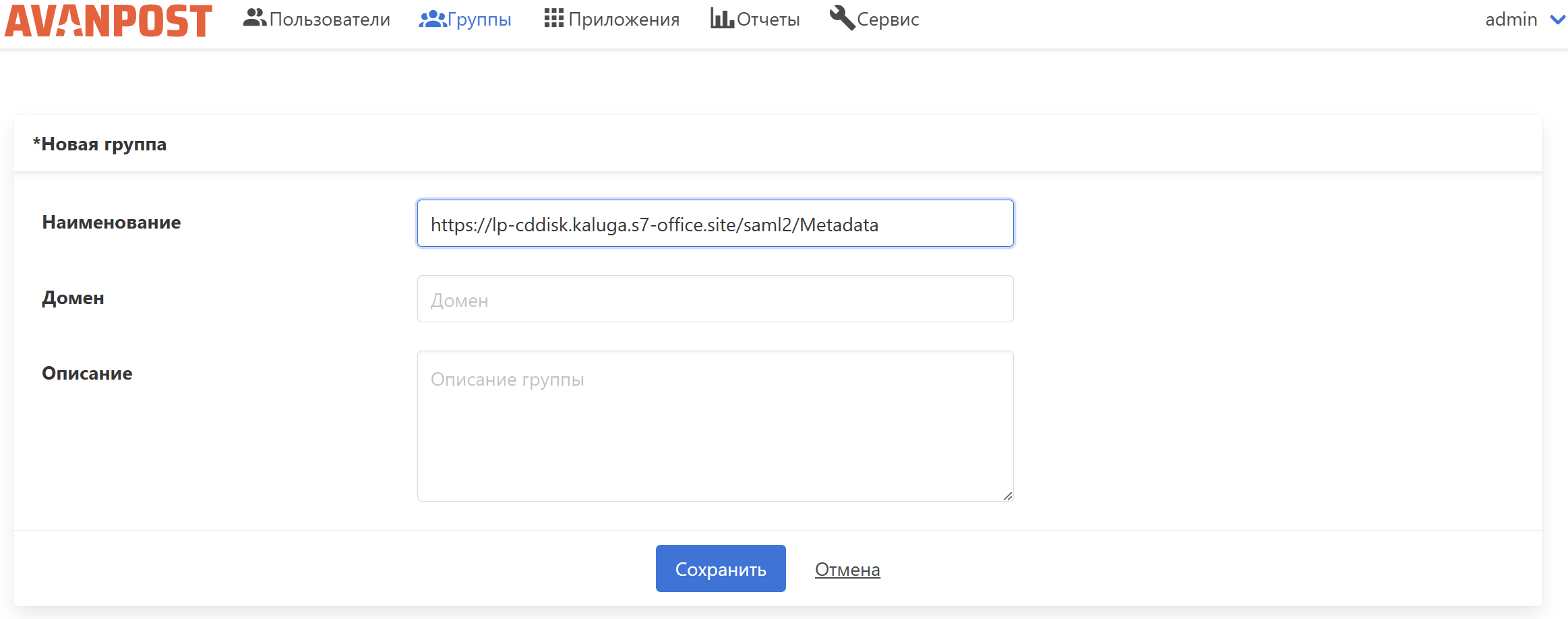This screenshot has width=1568, height=619.
Task: Open the Сервис menu item
Action: click(x=888, y=20)
